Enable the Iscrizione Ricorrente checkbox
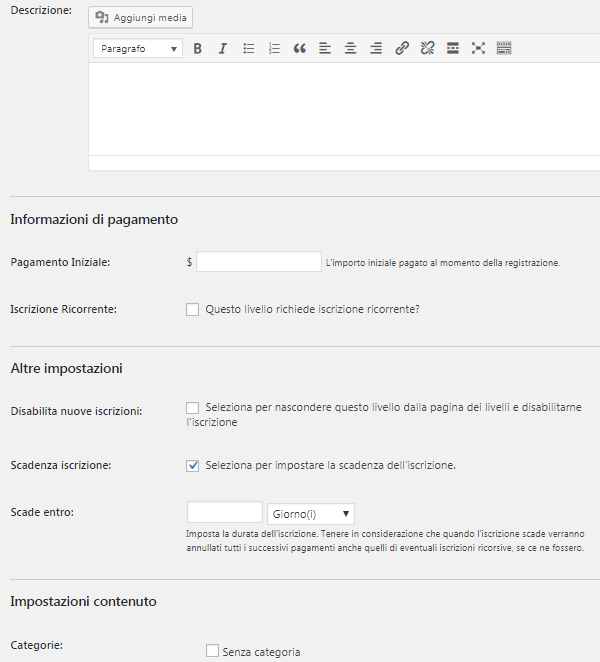 coord(193,310)
